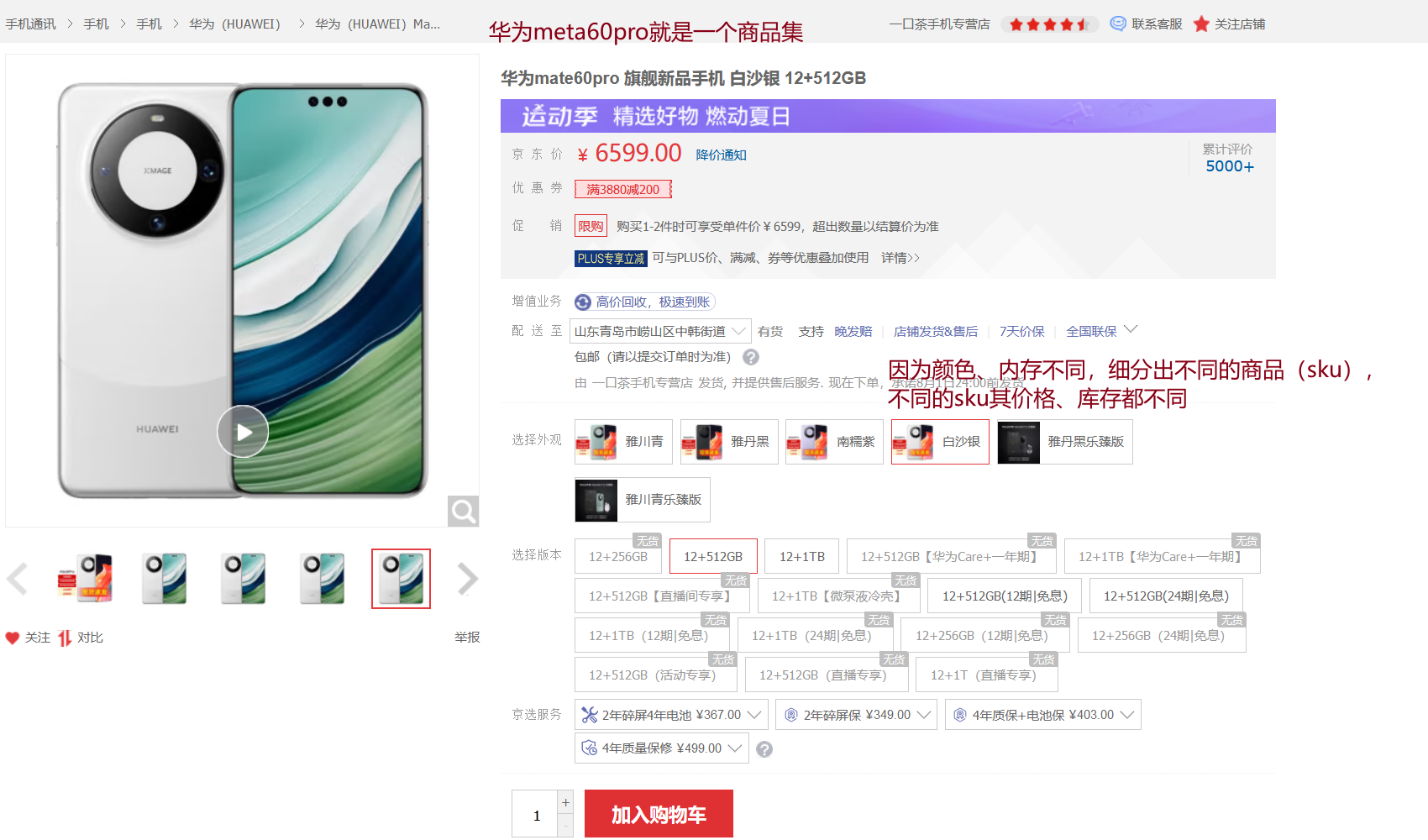
Task: Expand the 全国联保 service chevron
Action: [1131, 329]
